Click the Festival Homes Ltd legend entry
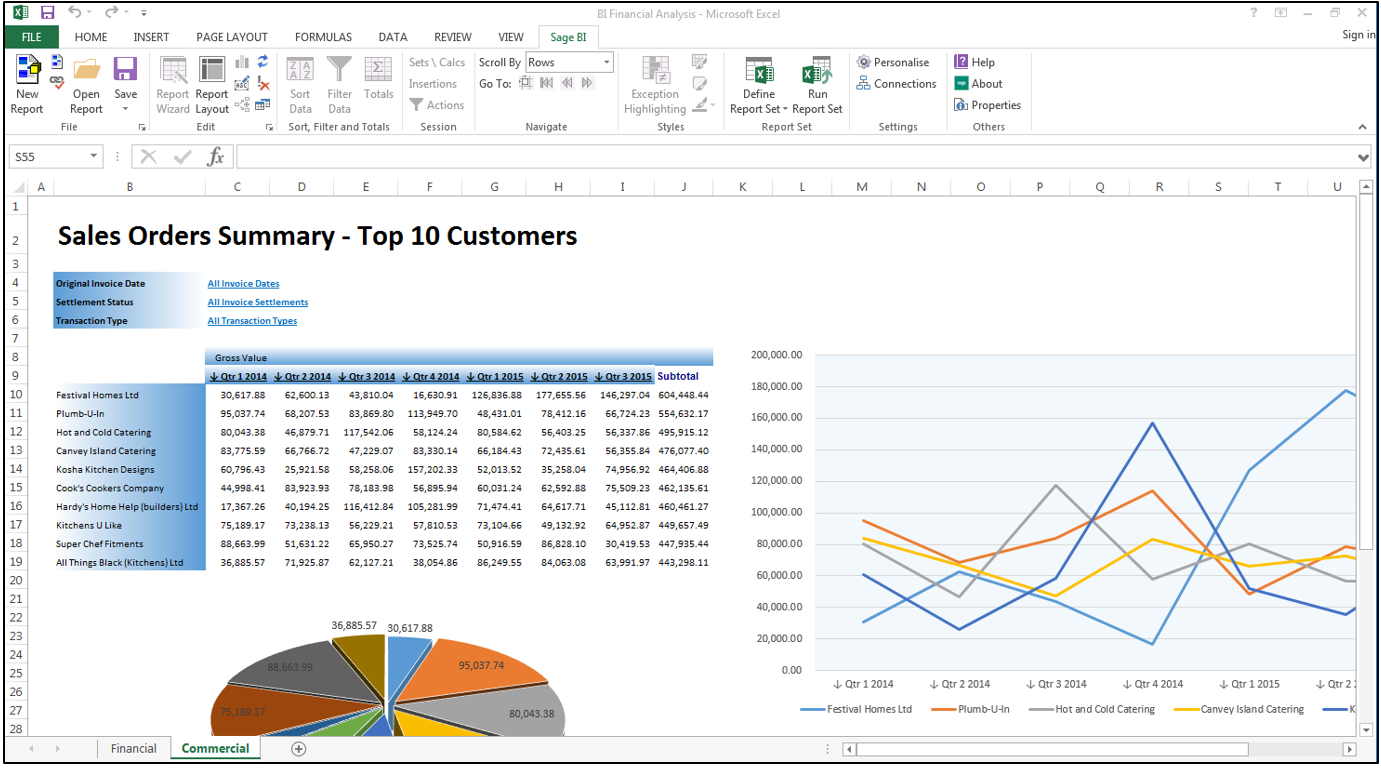 pyautogui.click(x=857, y=709)
